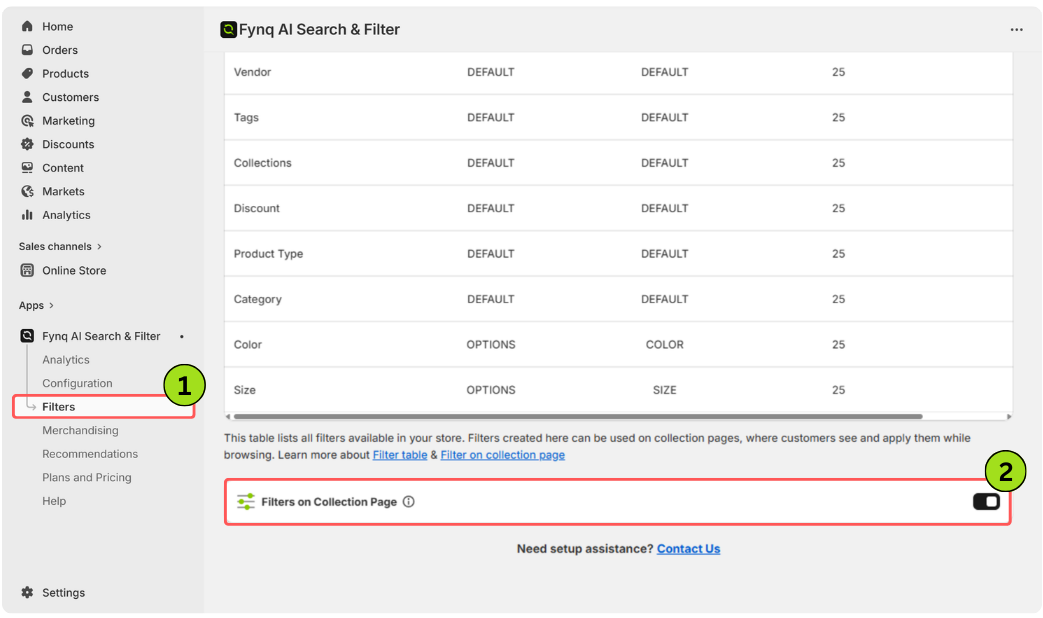Toggle Filters on Collection Page switch
The width and height of the screenshot is (1043, 618).
(986, 502)
